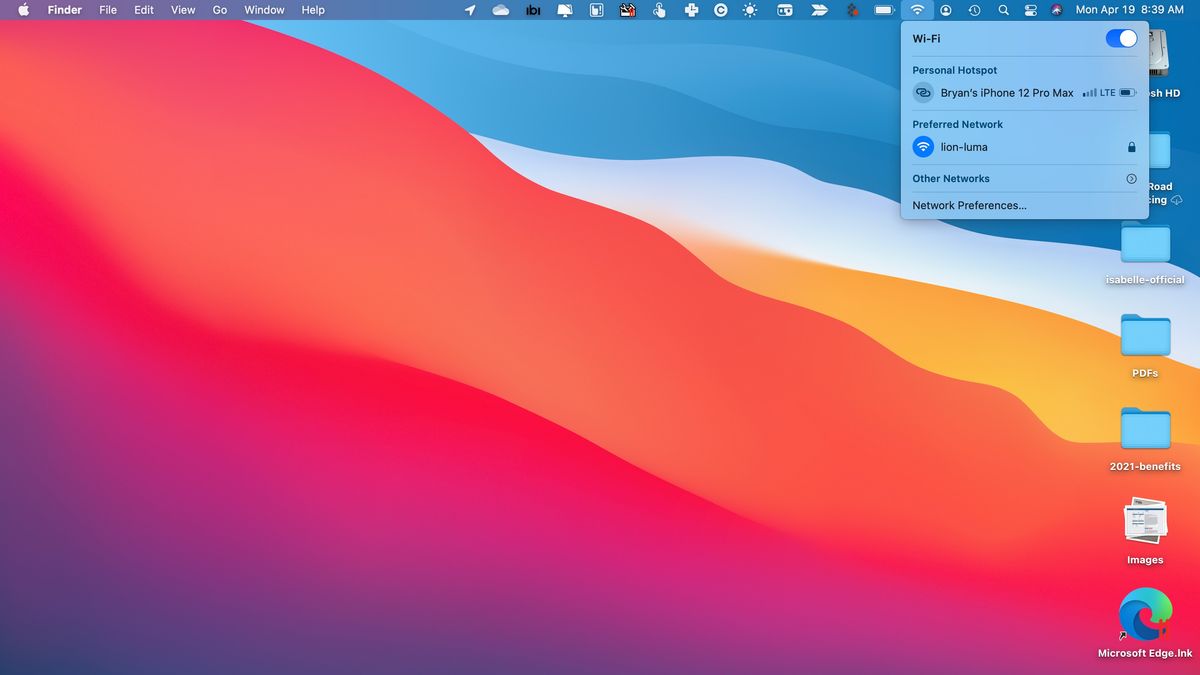This screenshot has height=675, width=1200.
Task: Open Control Center in the menu bar
Action: coord(1030,10)
